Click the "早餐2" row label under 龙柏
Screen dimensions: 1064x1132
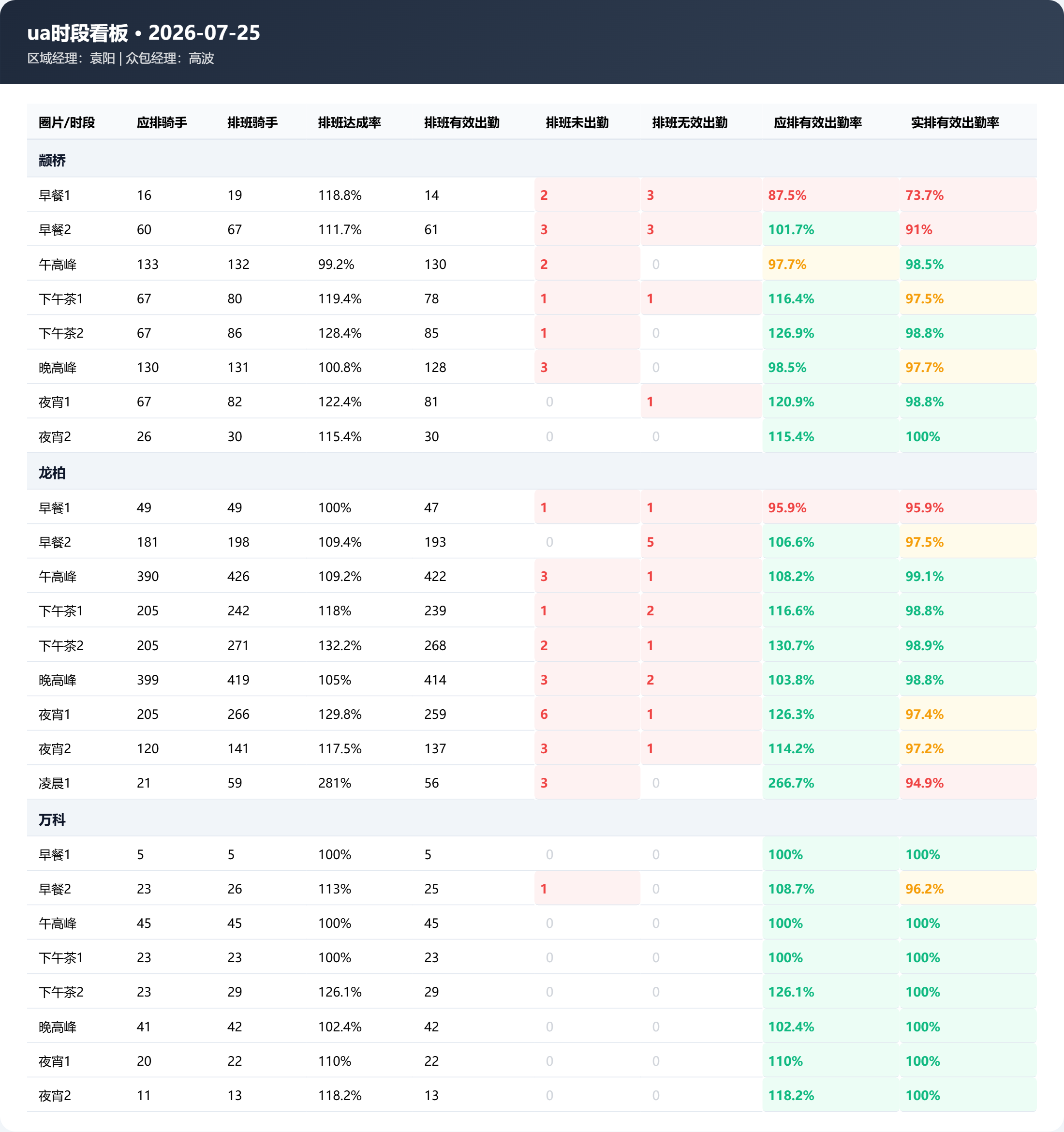[55, 542]
